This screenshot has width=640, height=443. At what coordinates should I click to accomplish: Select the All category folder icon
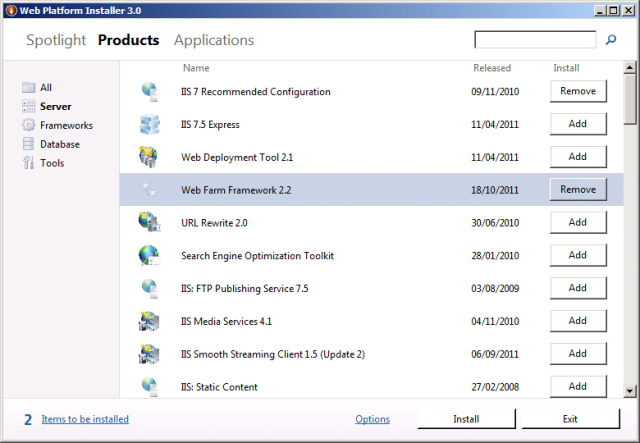tap(29, 88)
